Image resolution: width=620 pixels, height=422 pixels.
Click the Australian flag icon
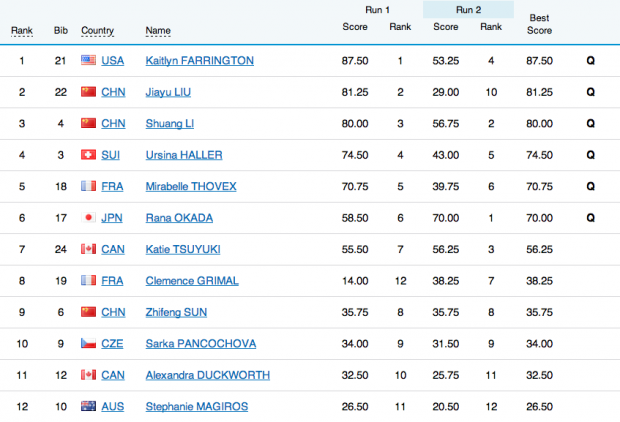88,406
